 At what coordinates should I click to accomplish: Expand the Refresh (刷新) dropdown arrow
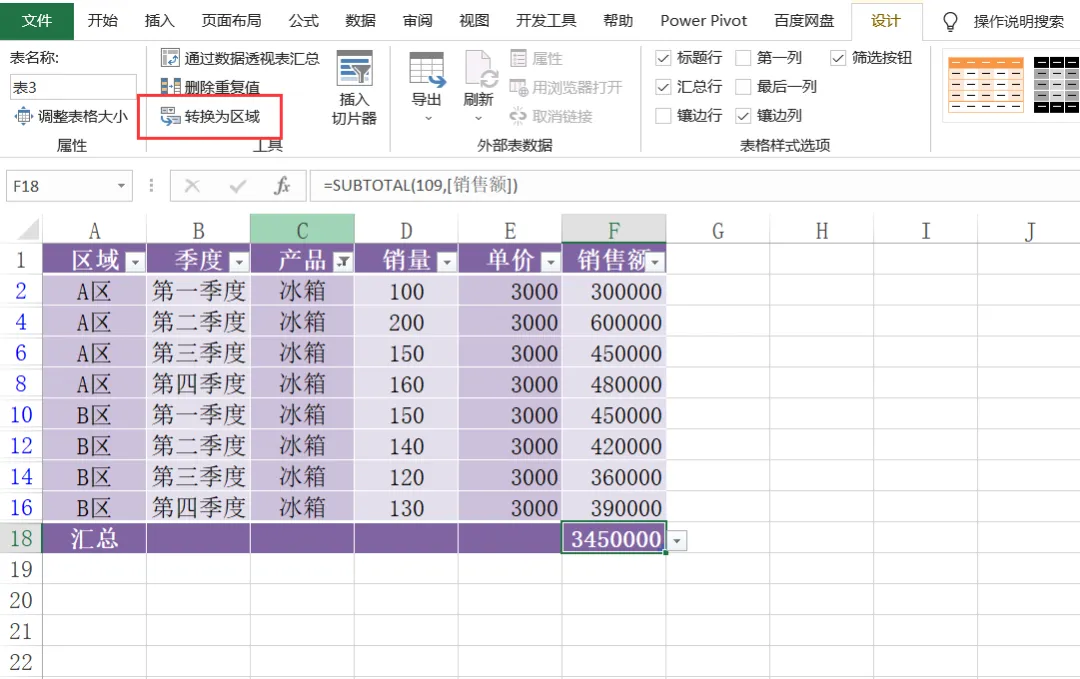478,118
